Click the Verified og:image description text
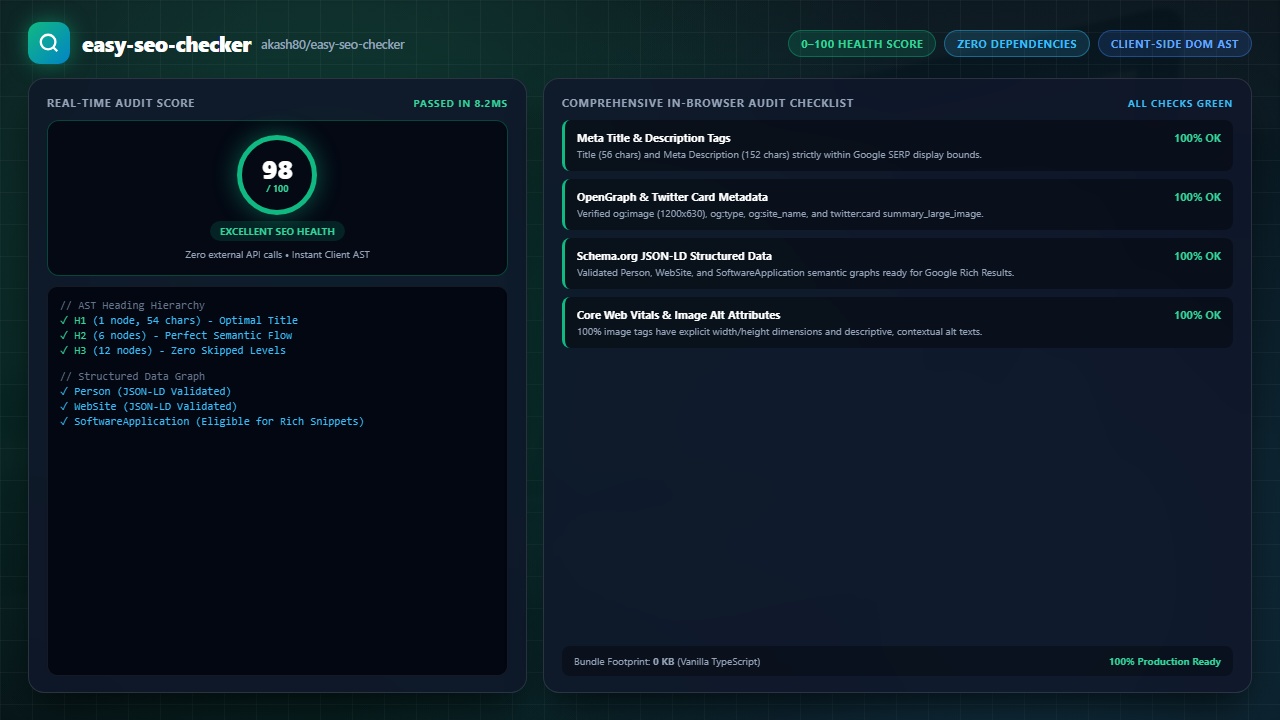Viewport: 1280px width, 720px height. [x=780, y=214]
